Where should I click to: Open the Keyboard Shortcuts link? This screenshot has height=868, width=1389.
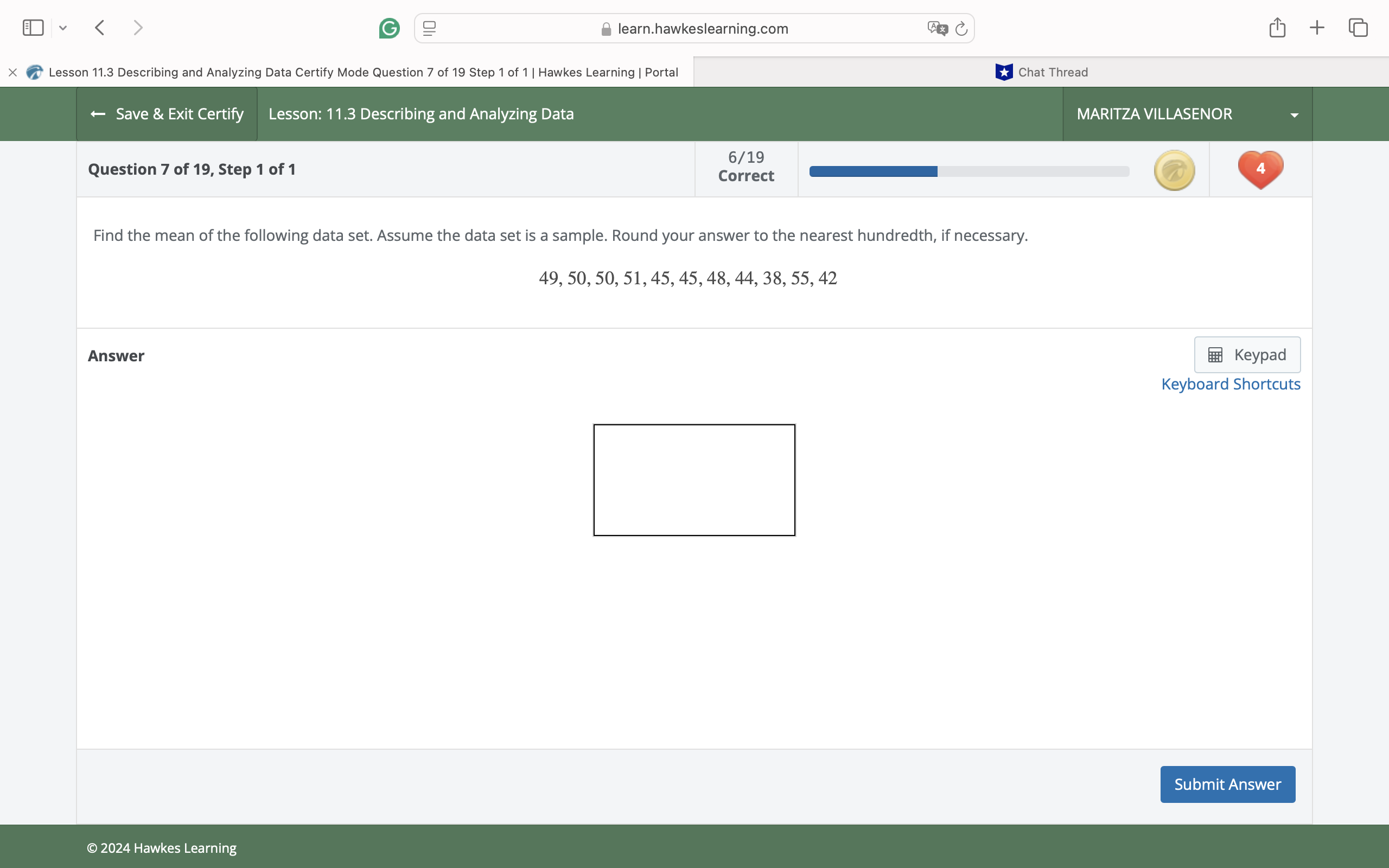(x=1231, y=384)
